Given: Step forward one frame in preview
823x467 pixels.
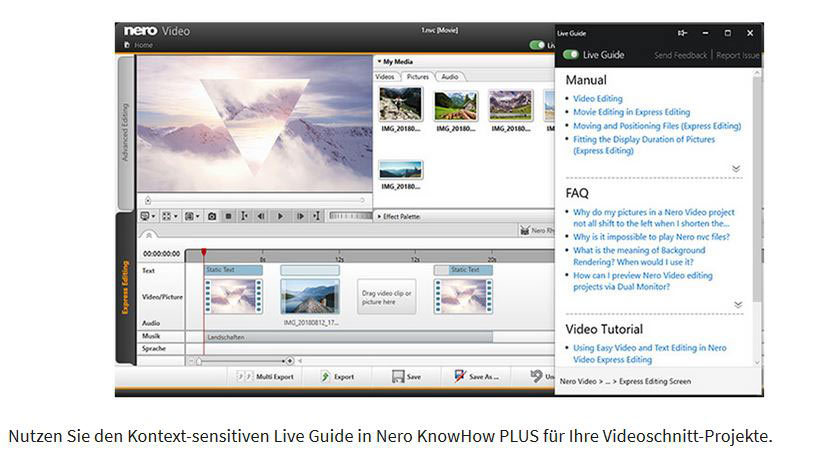Looking at the screenshot, I should pyautogui.click(x=300, y=216).
